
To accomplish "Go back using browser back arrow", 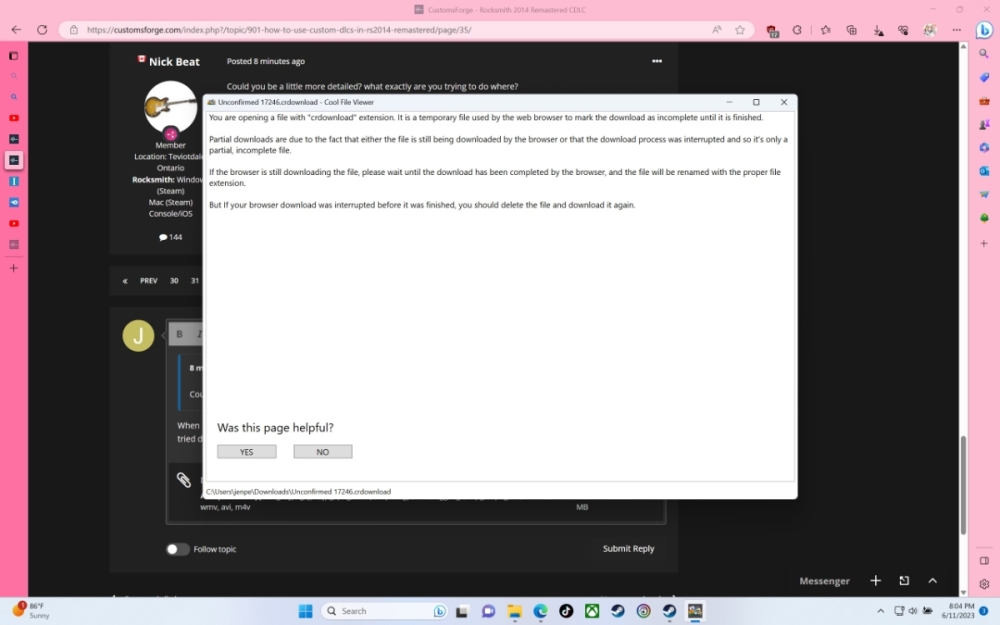I will click(x=16, y=30).
